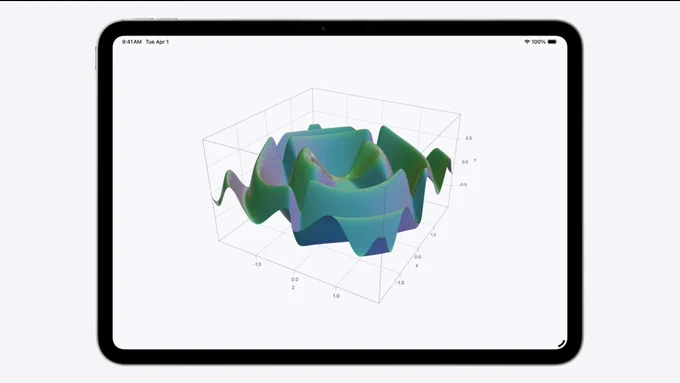
Task: Click the window resize handle in corner
Action: (562, 344)
